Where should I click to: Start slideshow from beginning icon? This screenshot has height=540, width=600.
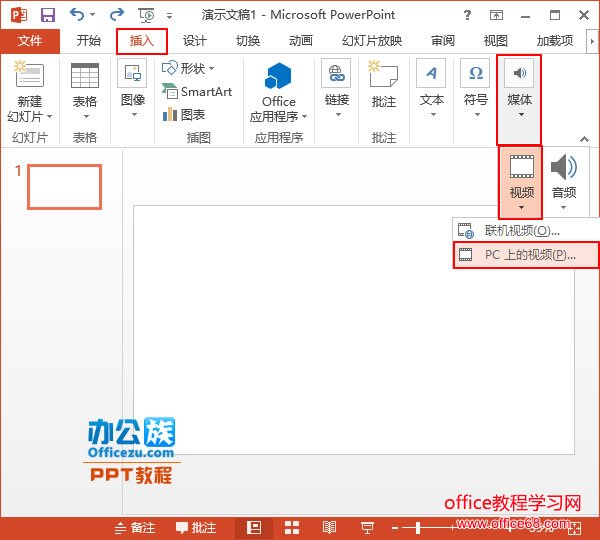(x=146, y=15)
